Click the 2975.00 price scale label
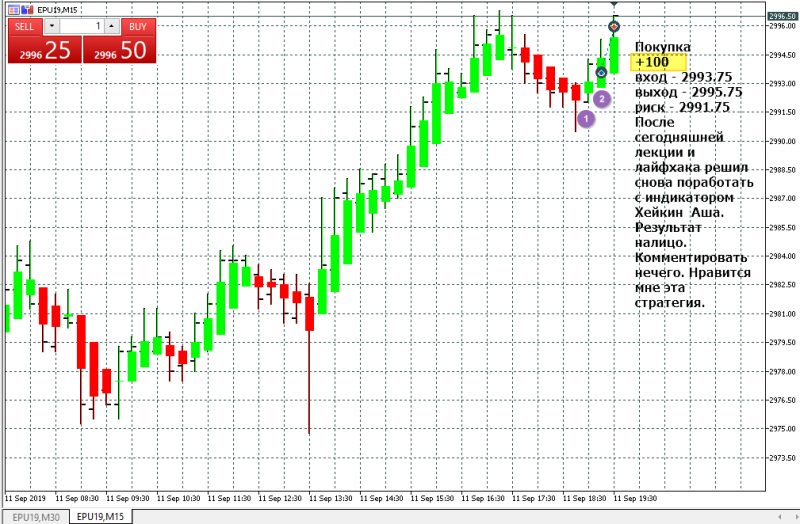Viewport: 800px width, 524px height. [782, 429]
